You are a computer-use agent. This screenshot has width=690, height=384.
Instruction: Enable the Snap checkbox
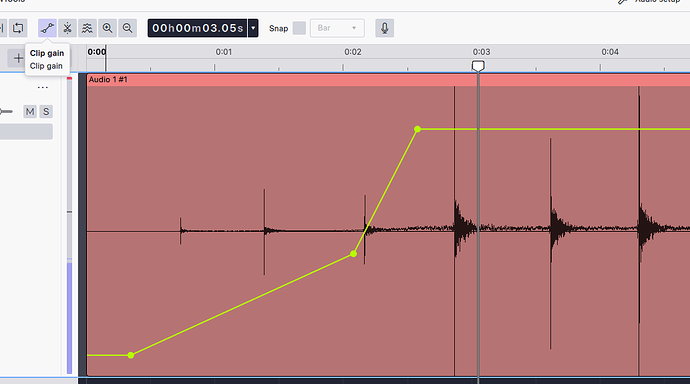click(299, 28)
